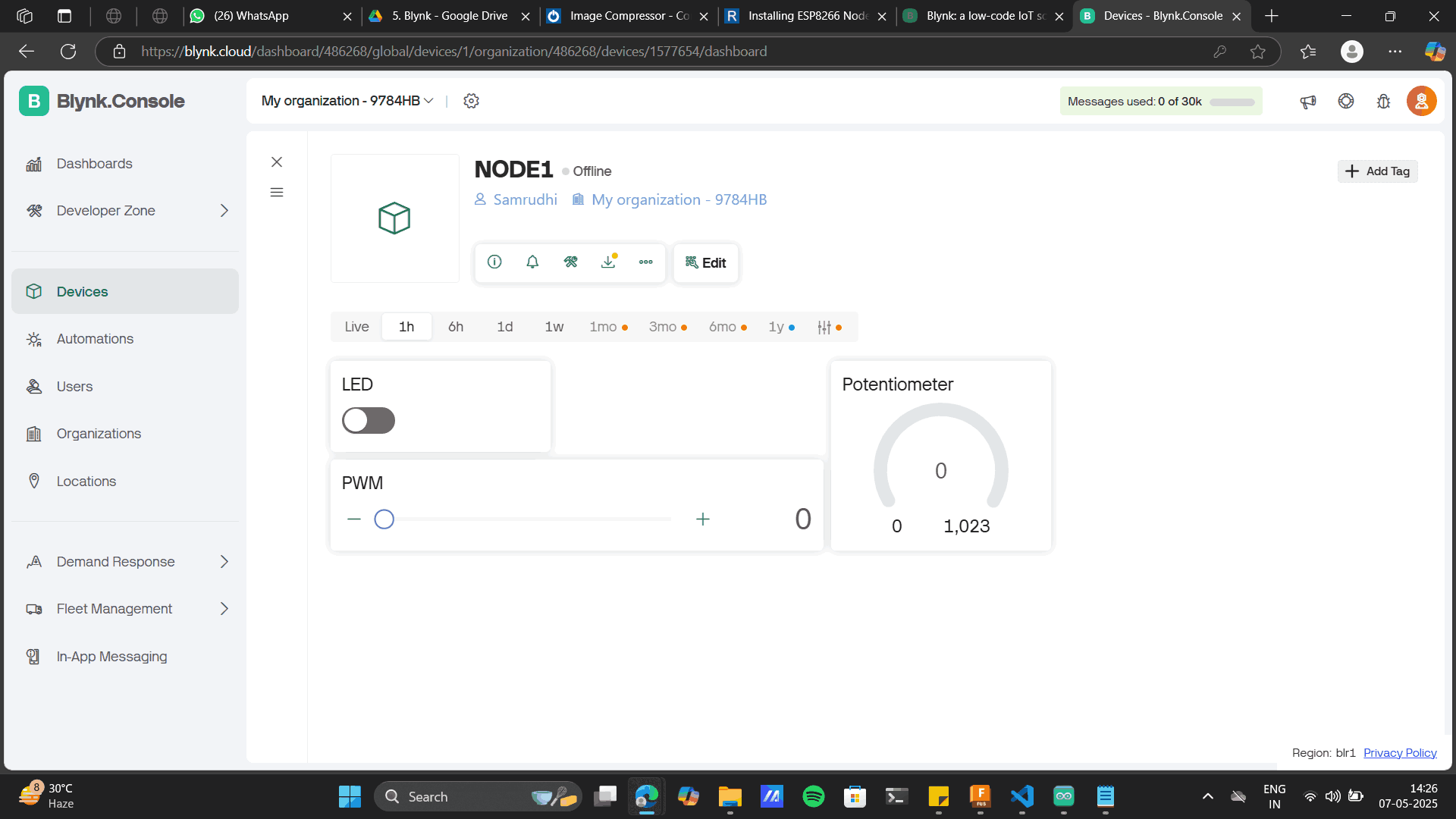Open Visual Studio Code from taskbar
The height and width of the screenshot is (819, 1456).
point(1021,796)
